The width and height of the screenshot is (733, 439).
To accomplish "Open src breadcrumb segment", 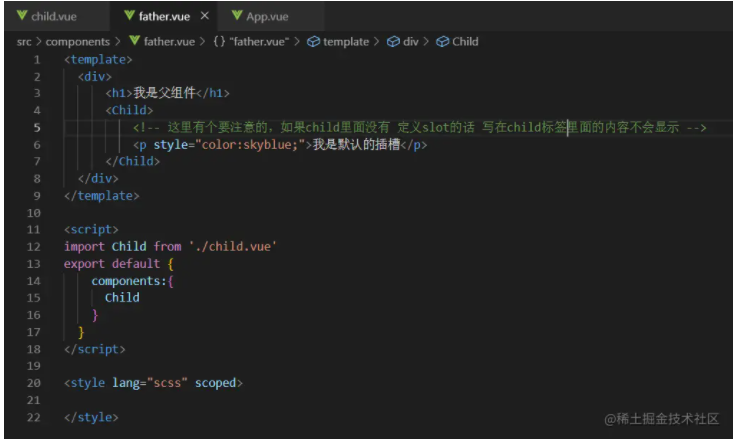I will 24,42.
